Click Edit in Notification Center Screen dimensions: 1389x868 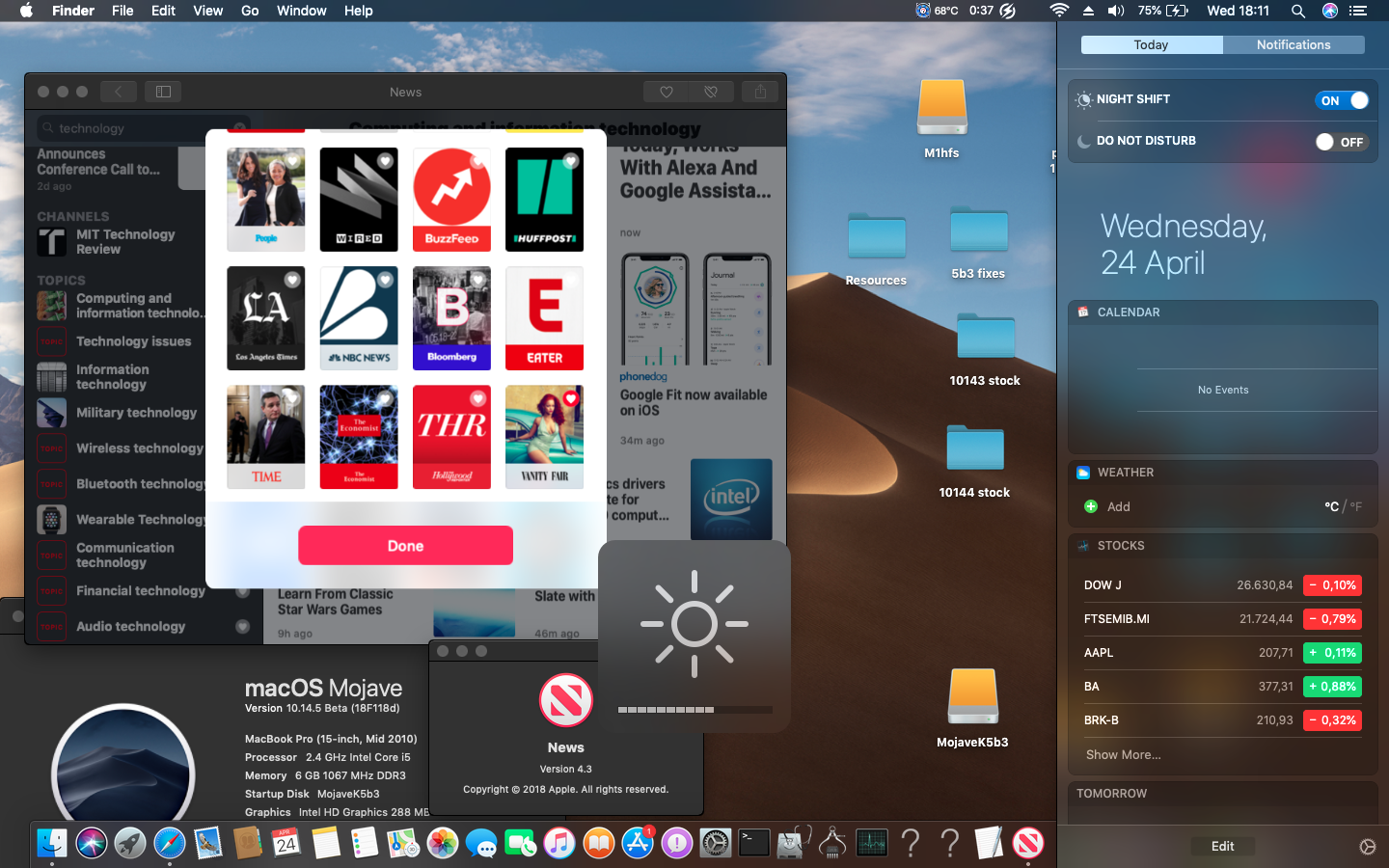pos(1222,846)
